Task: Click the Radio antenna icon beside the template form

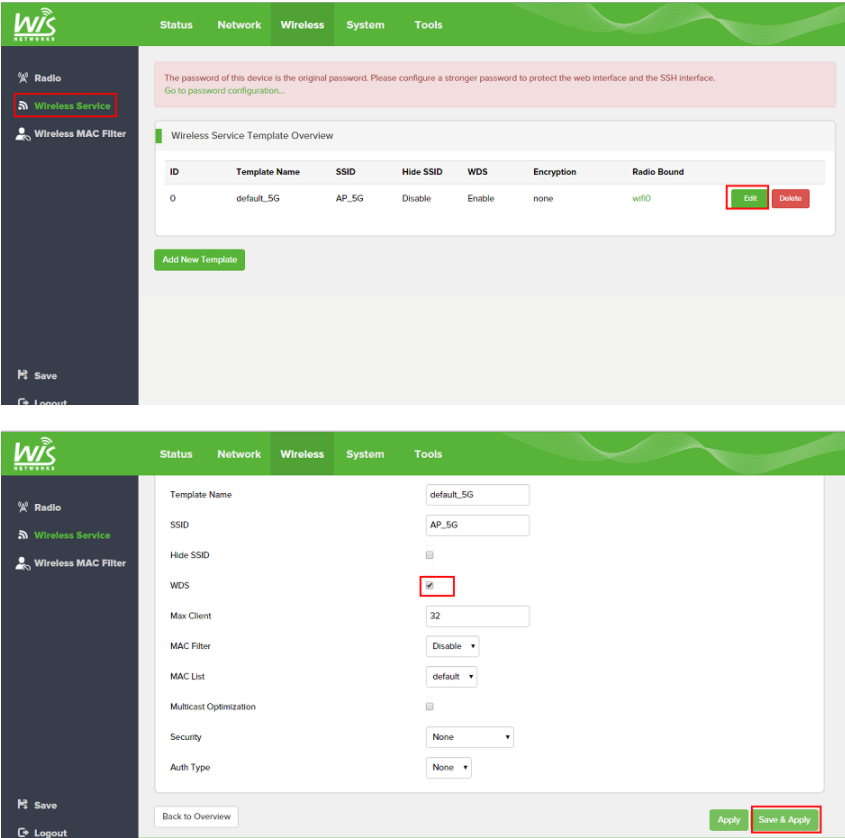Action: pyautogui.click(x=23, y=508)
